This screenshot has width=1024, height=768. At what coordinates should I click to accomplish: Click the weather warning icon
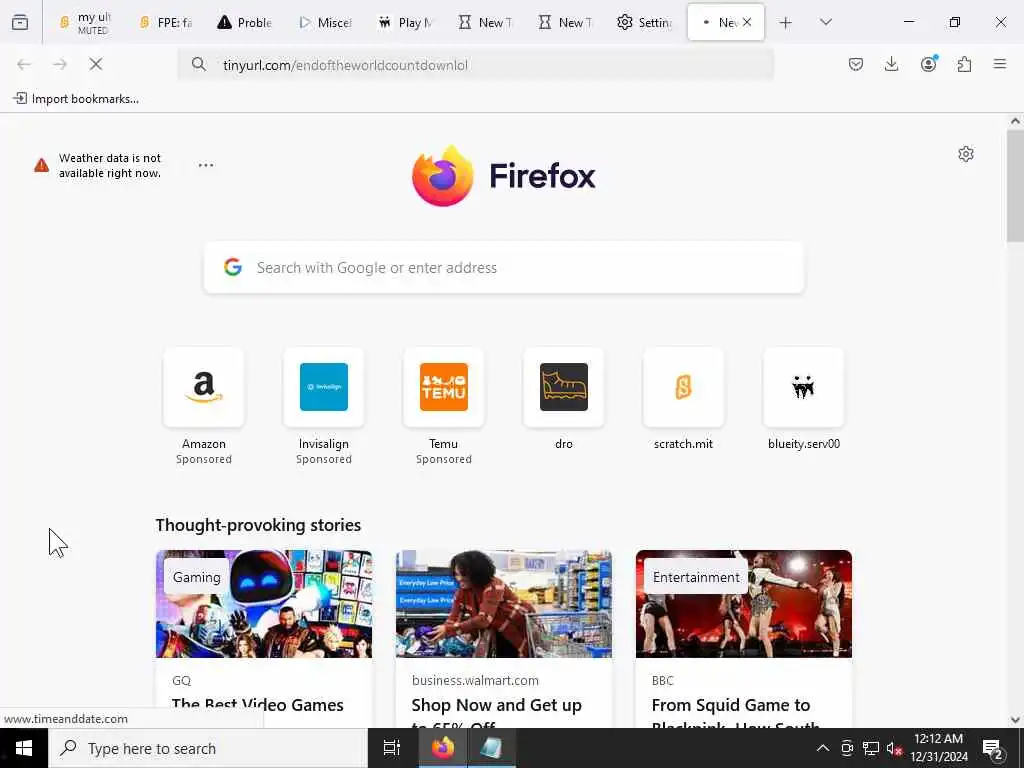click(x=41, y=165)
